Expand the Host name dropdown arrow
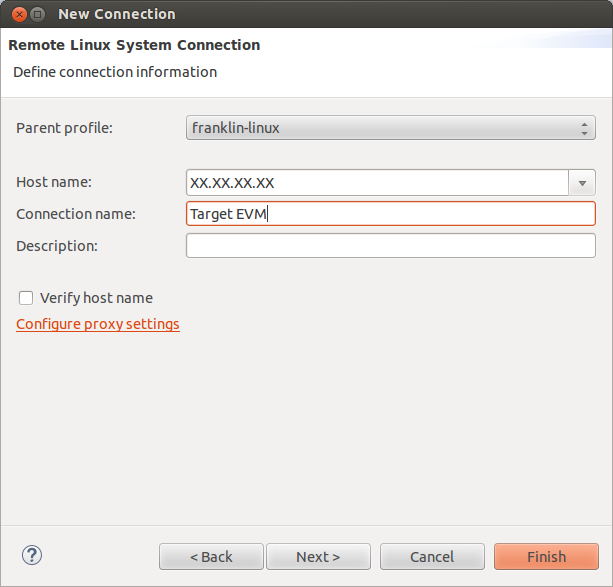 582,183
